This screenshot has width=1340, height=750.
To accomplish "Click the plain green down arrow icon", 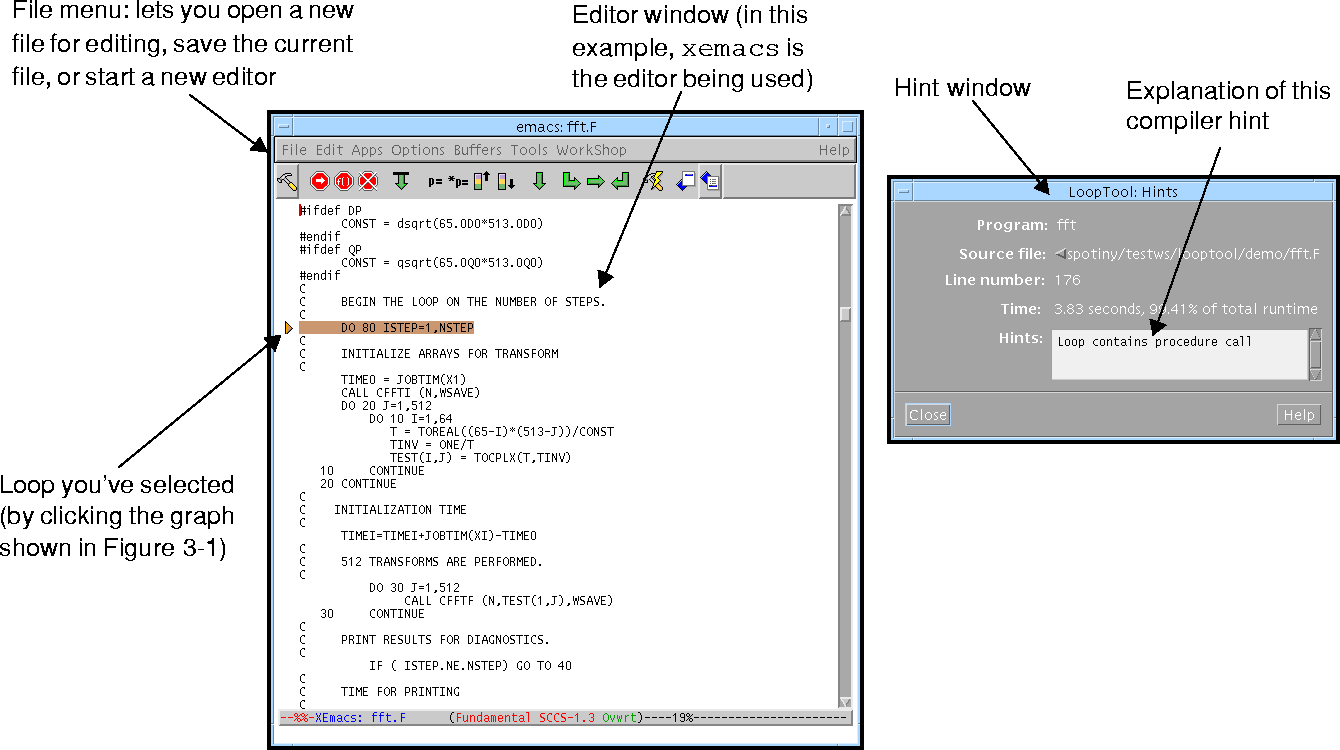I will point(539,181).
